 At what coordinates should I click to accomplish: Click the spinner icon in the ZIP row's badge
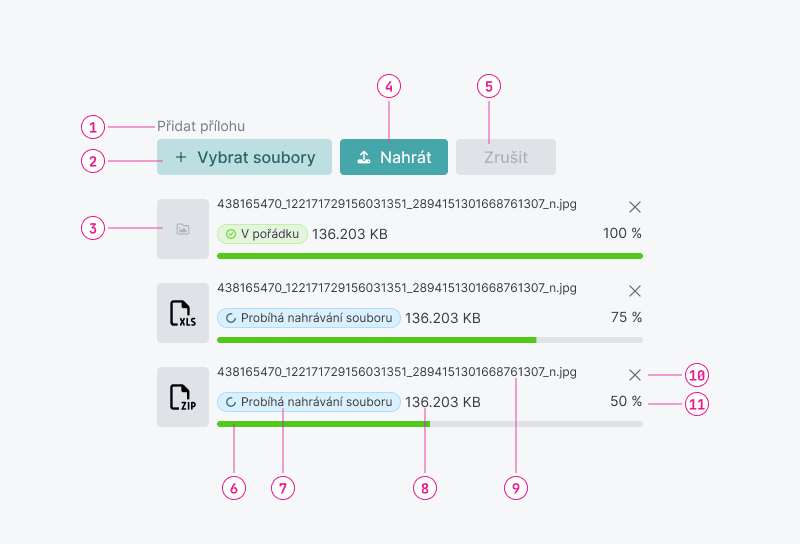click(232, 402)
